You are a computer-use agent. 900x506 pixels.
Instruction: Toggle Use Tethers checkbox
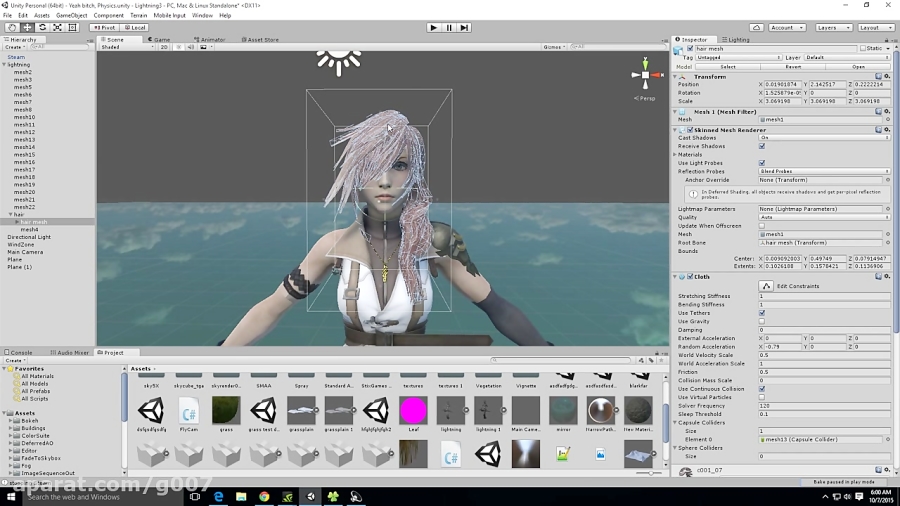coord(762,313)
